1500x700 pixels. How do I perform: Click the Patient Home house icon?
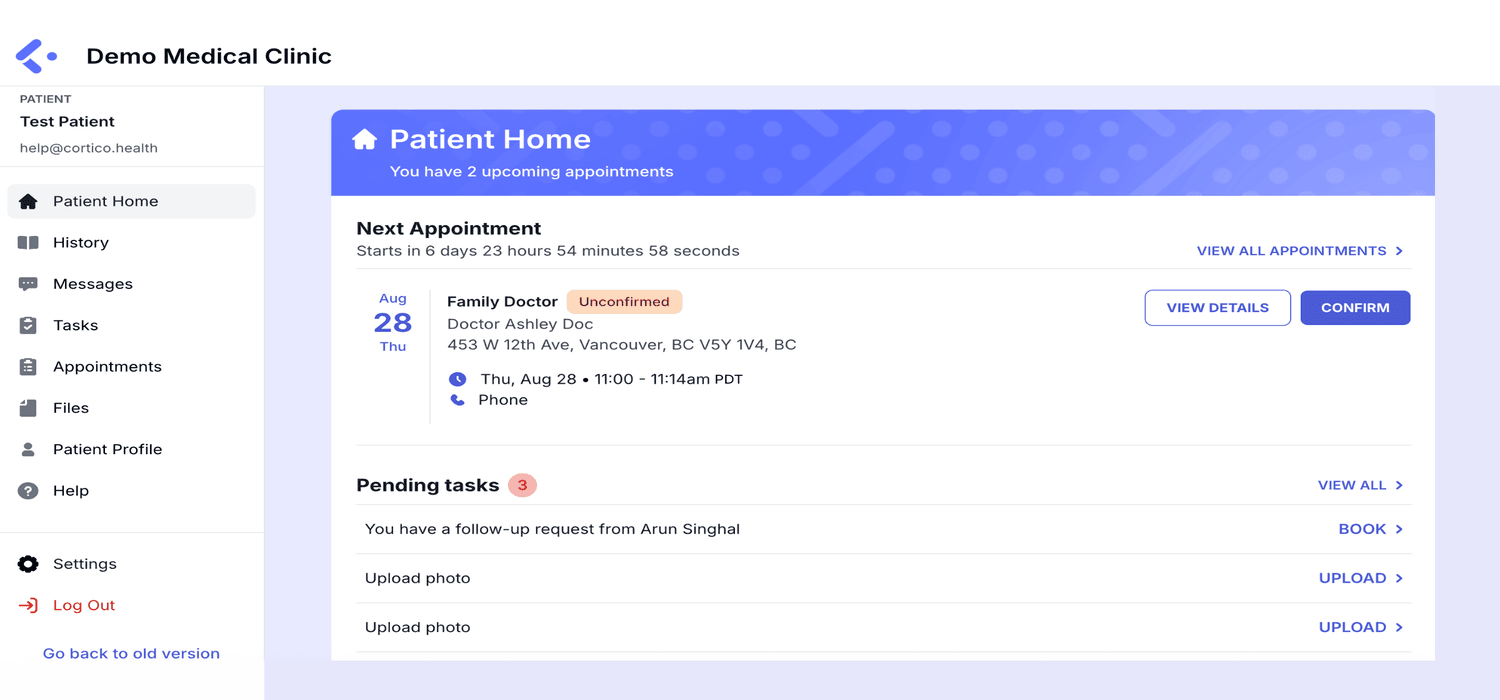coord(28,202)
